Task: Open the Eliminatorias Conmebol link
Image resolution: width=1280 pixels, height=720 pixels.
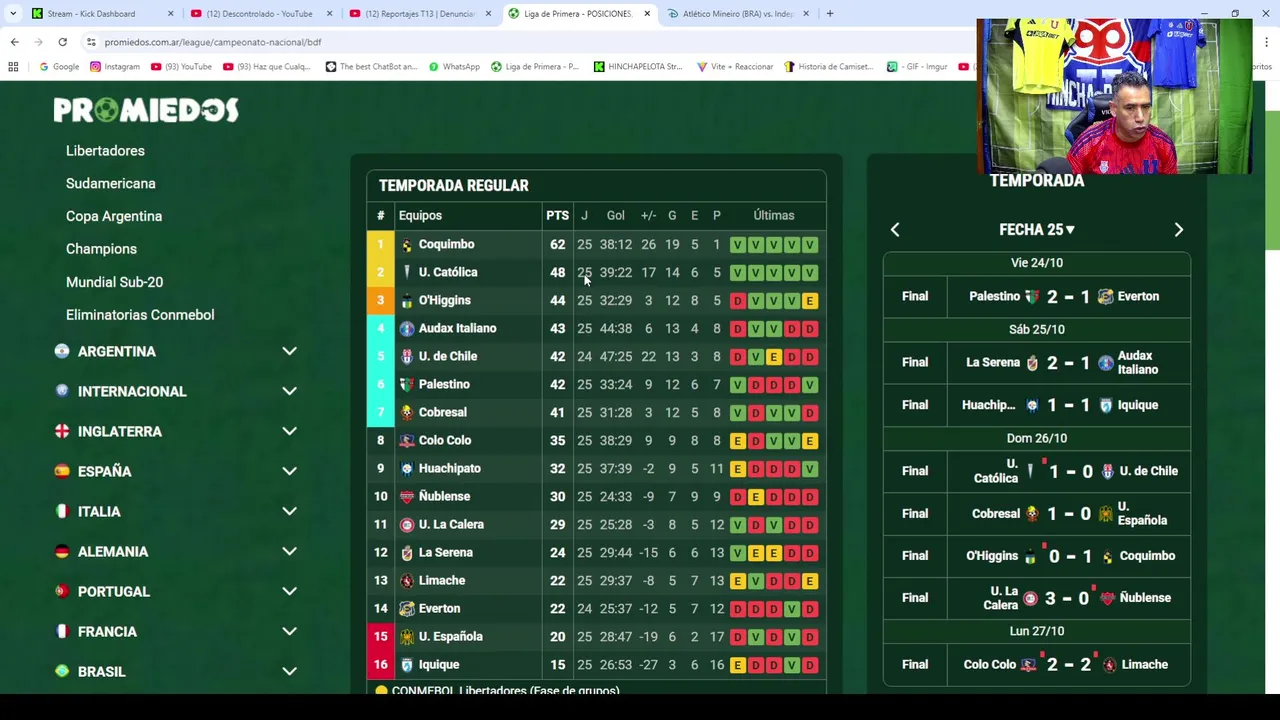Action: tap(140, 315)
